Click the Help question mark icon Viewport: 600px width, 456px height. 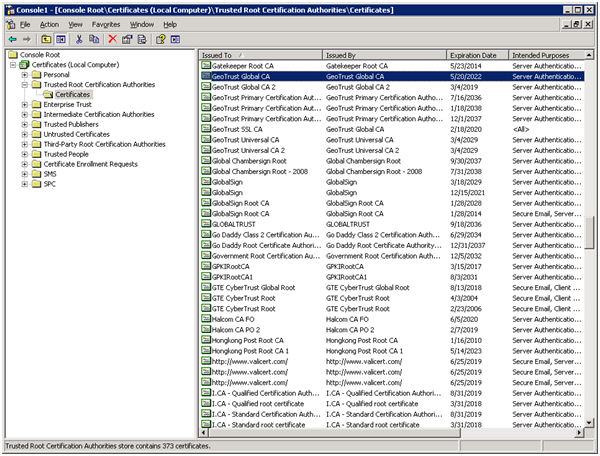click(160, 39)
